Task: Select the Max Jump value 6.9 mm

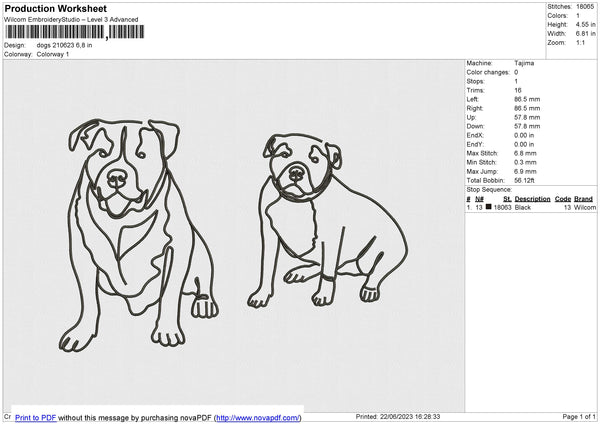Action: click(525, 172)
